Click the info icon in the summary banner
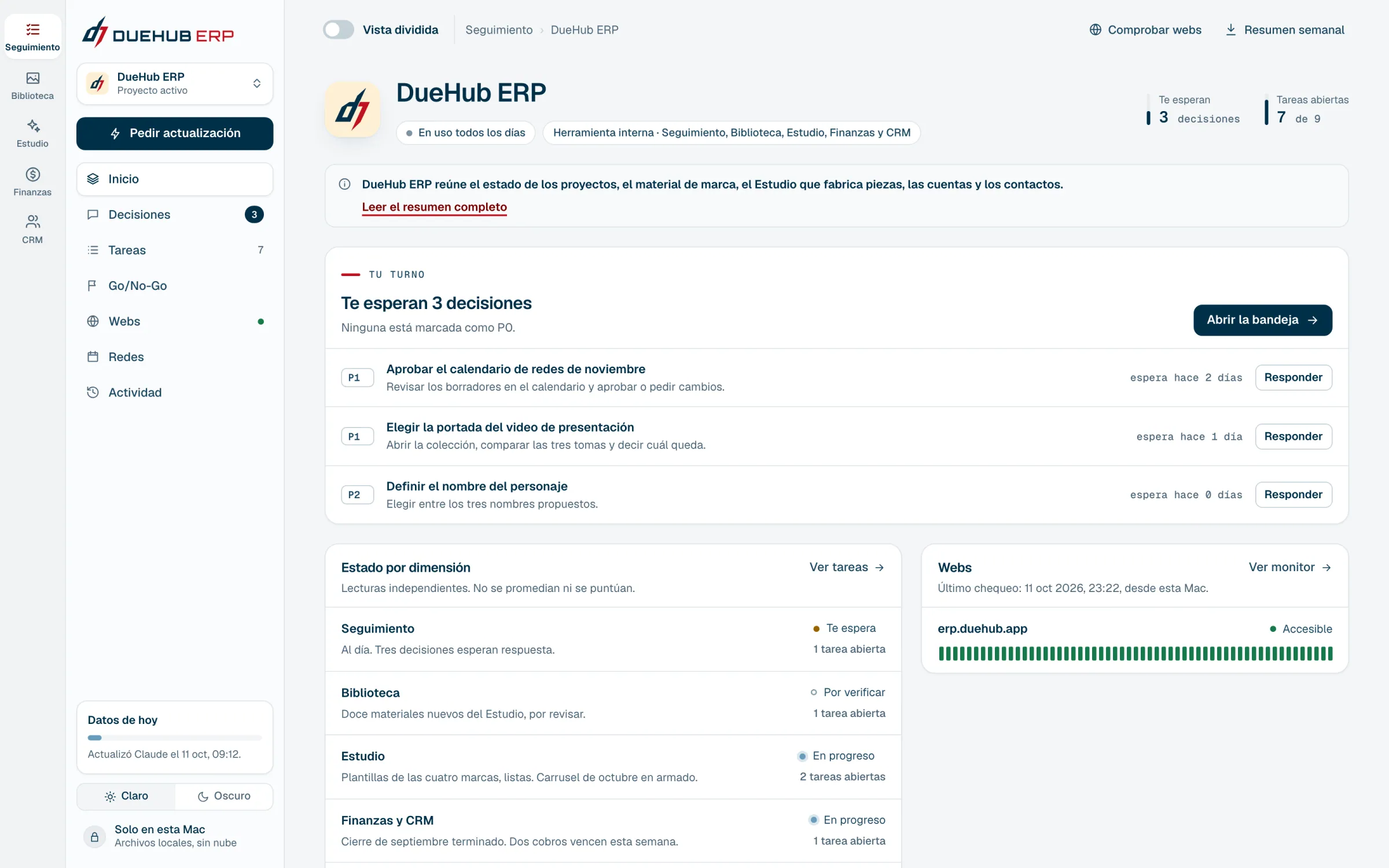This screenshot has width=1389, height=868. 344,184
